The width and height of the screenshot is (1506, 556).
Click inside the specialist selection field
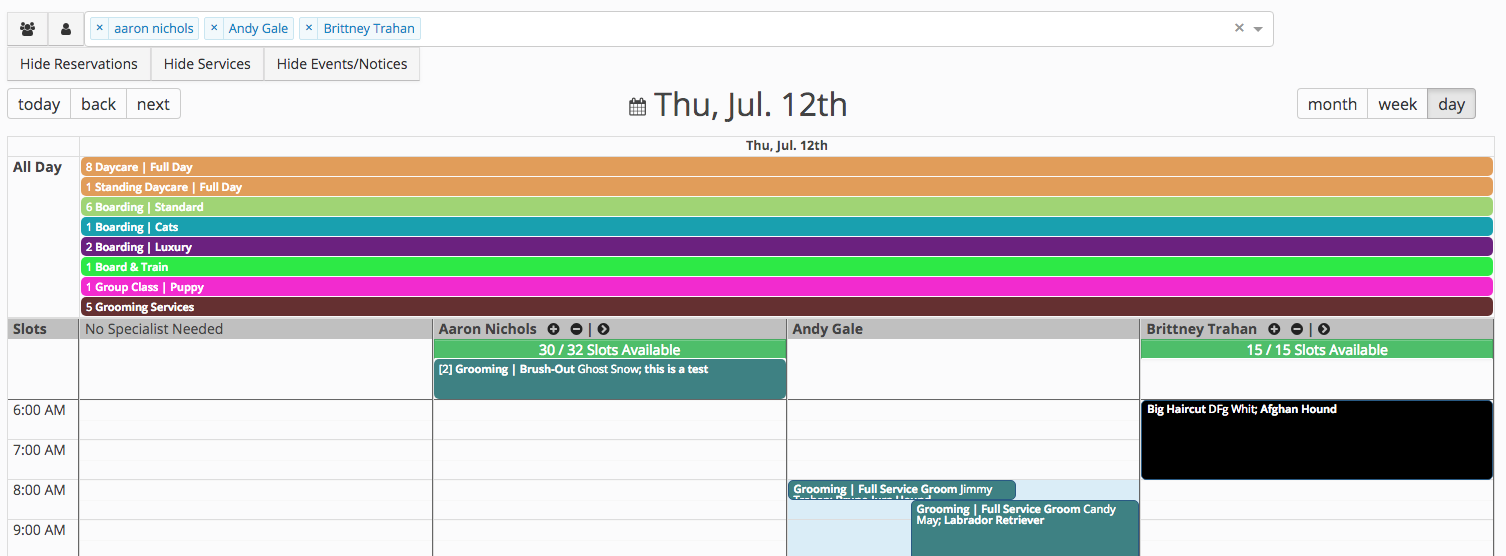point(679,29)
